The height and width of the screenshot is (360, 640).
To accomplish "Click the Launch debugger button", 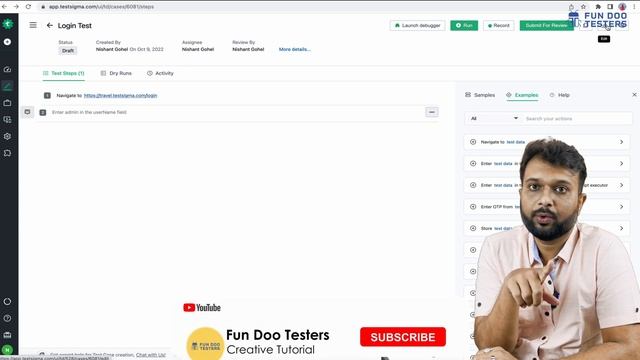I will coord(418,25).
